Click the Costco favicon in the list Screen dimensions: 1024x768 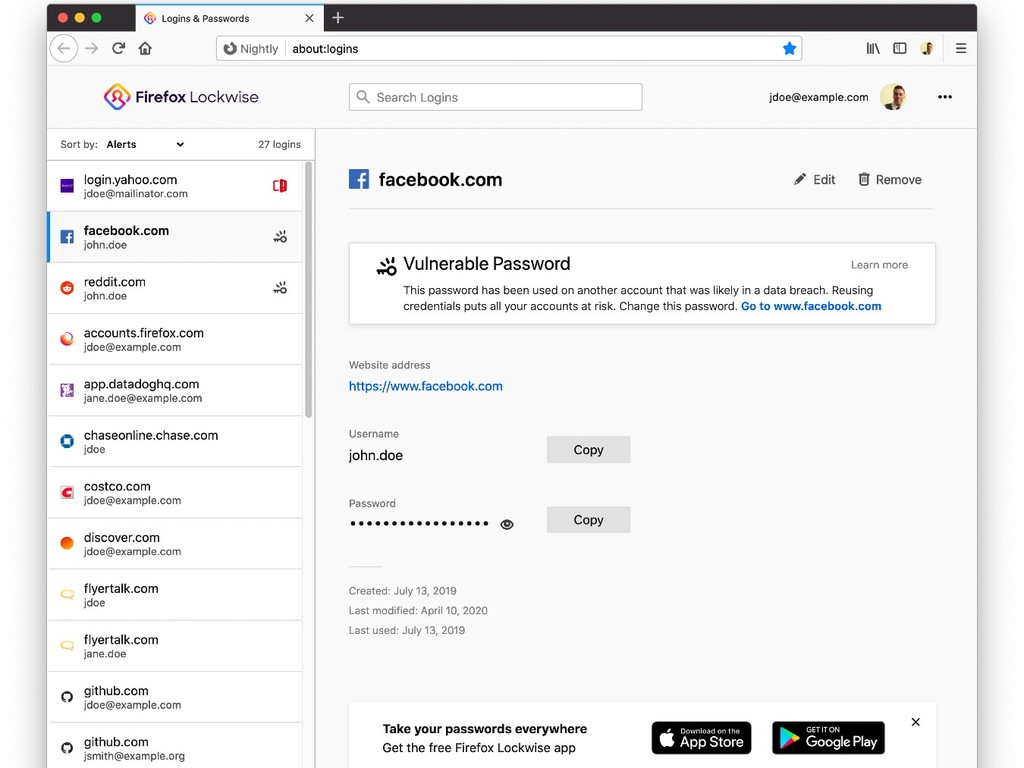(67, 492)
